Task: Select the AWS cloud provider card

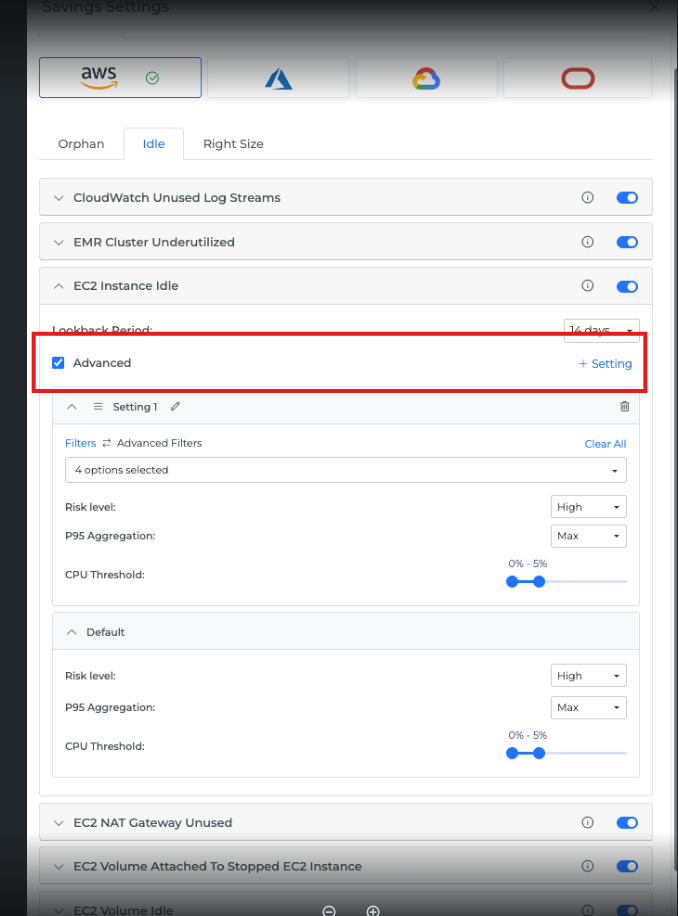Action: (120, 77)
